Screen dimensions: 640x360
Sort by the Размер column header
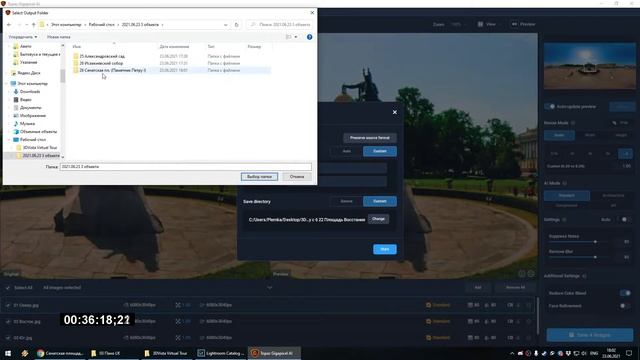[254, 47]
